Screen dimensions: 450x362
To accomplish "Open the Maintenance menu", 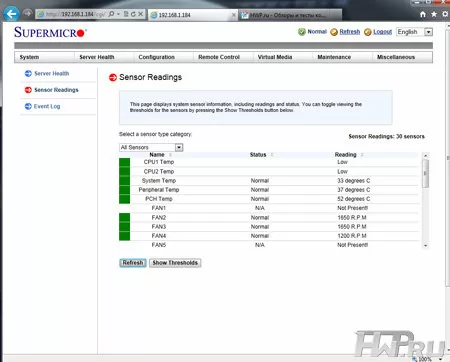I will pyautogui.click(x=334, y=57).
